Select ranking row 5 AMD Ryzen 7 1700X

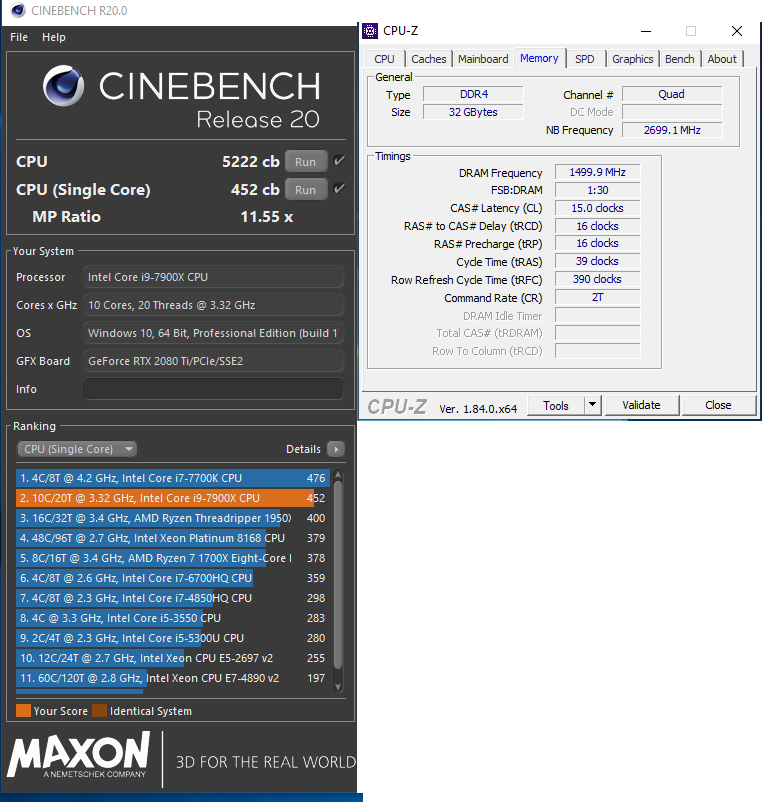[x=173, y=558]
